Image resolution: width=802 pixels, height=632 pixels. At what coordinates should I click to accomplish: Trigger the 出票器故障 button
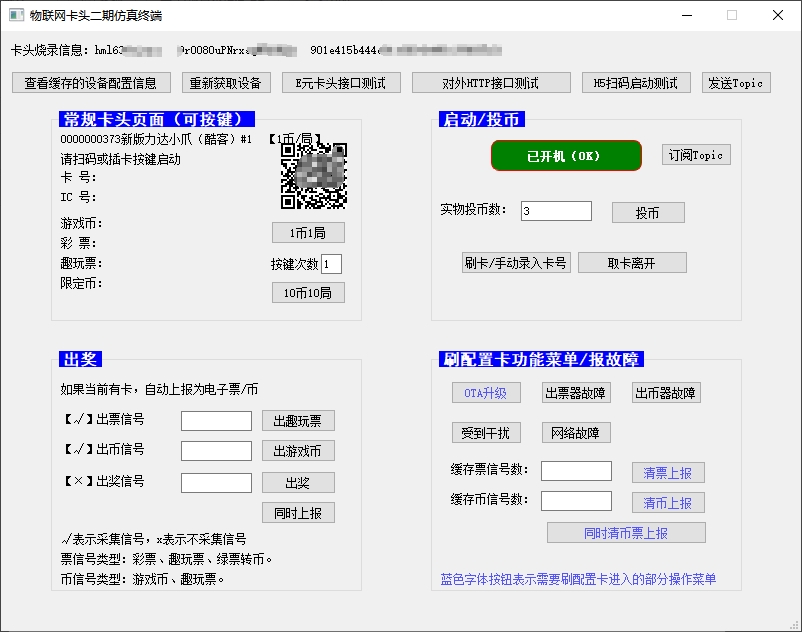point(576,393)
